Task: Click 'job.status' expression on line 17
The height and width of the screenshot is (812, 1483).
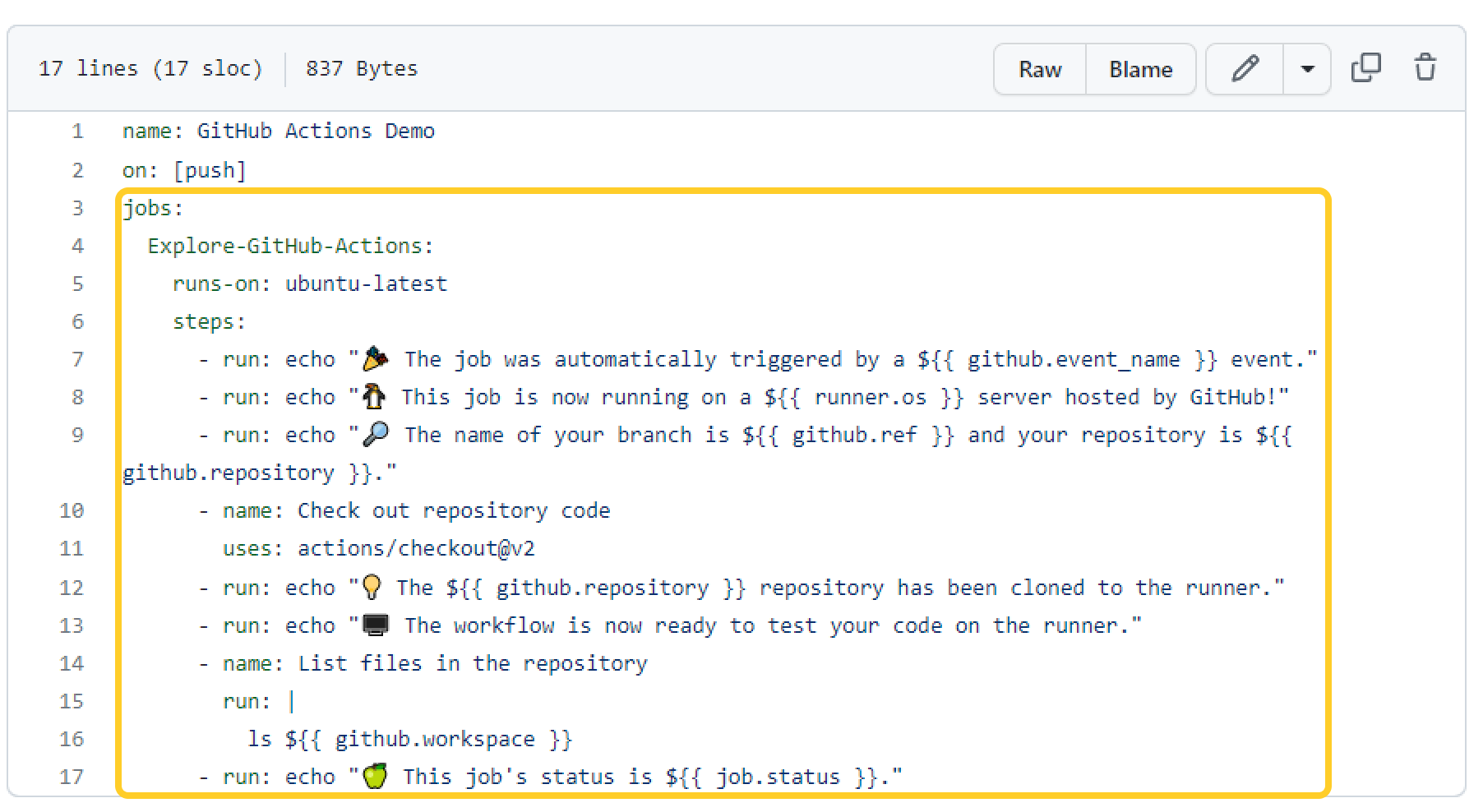Action: 778,777
